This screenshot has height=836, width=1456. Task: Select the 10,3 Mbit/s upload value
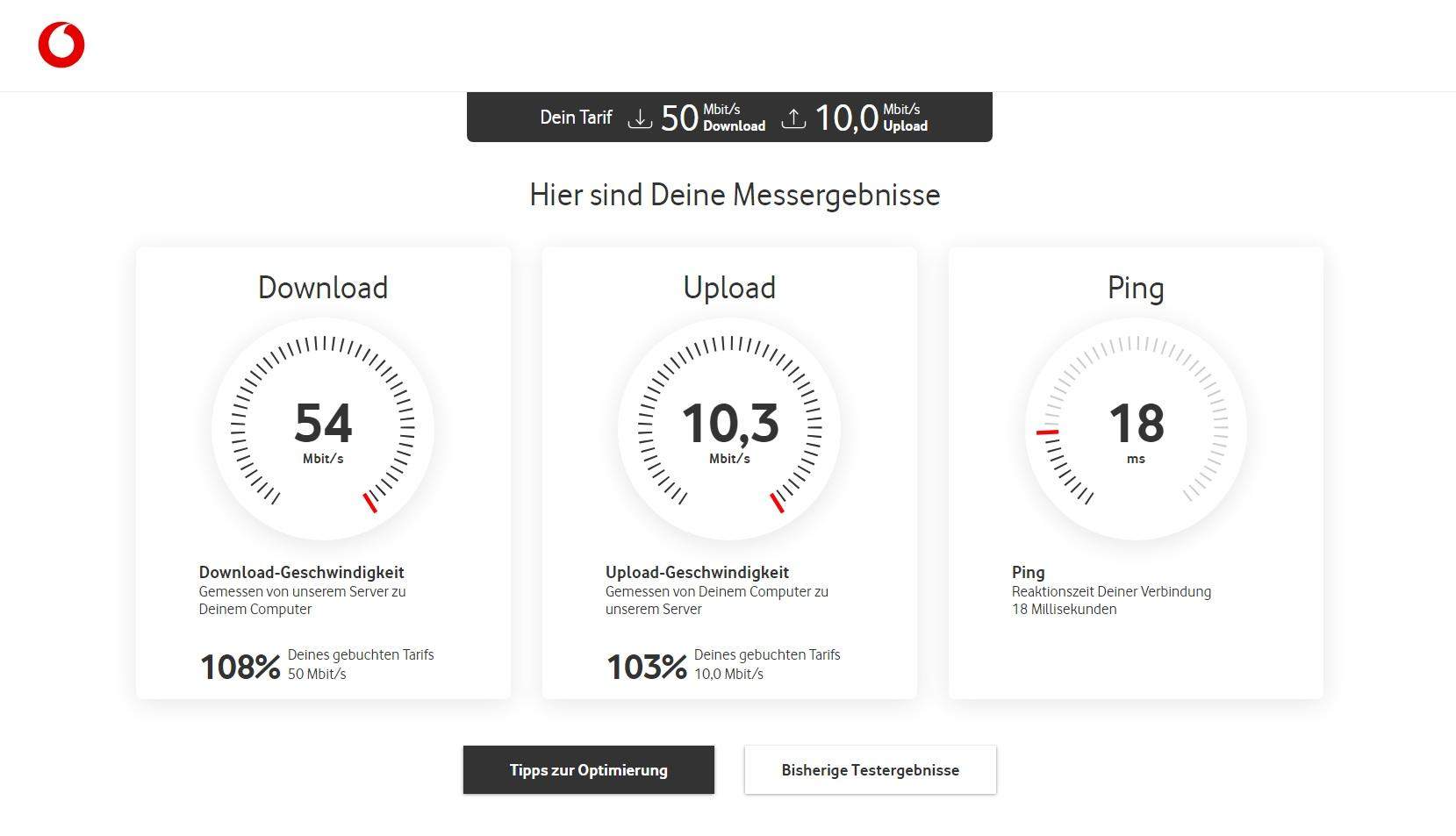coord(729,423)
